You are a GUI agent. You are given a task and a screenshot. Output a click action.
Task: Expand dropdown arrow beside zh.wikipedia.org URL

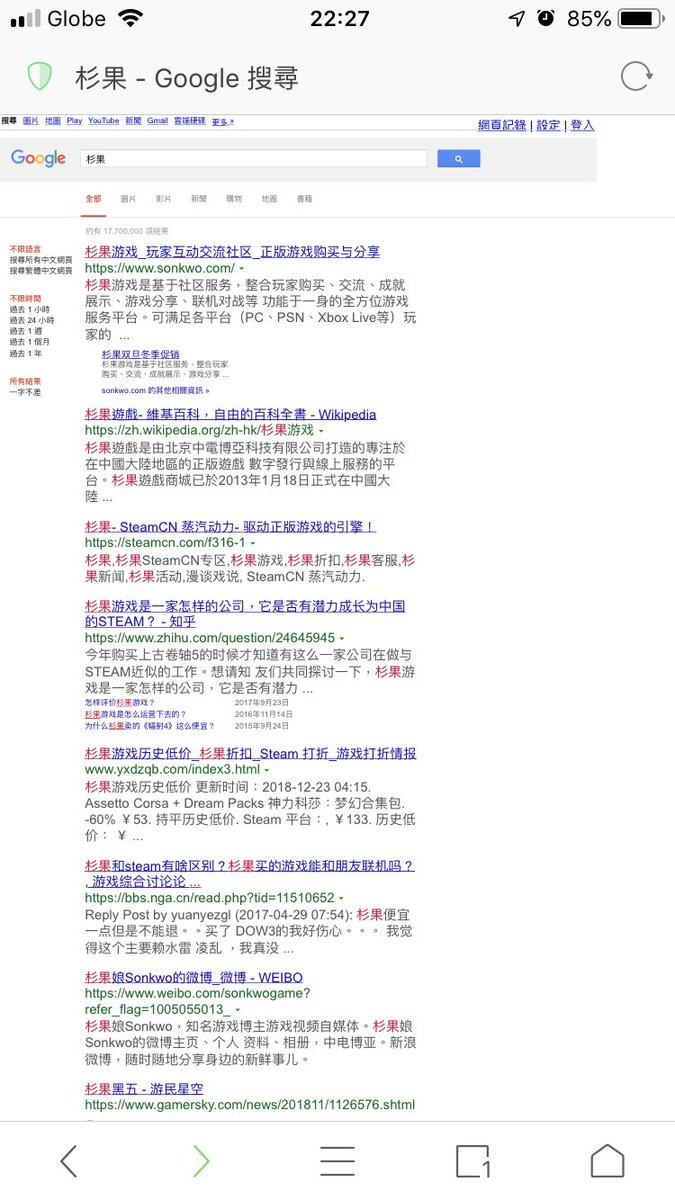tap(321, 431)
